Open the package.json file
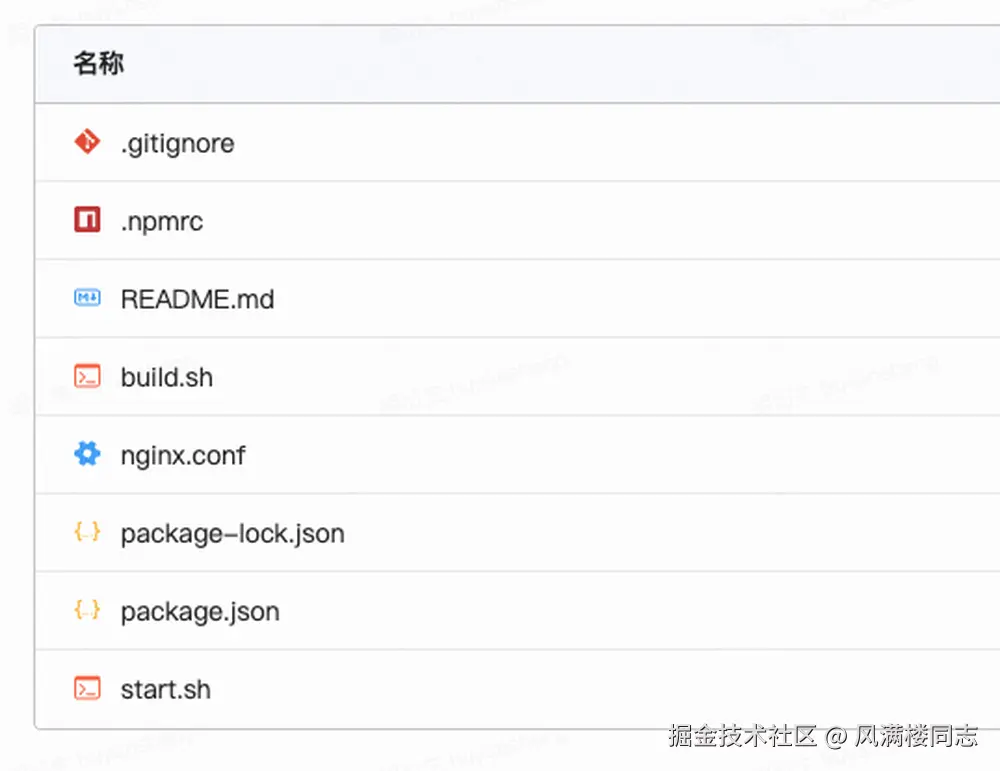 pyautogui.click(x=199, y=612)
